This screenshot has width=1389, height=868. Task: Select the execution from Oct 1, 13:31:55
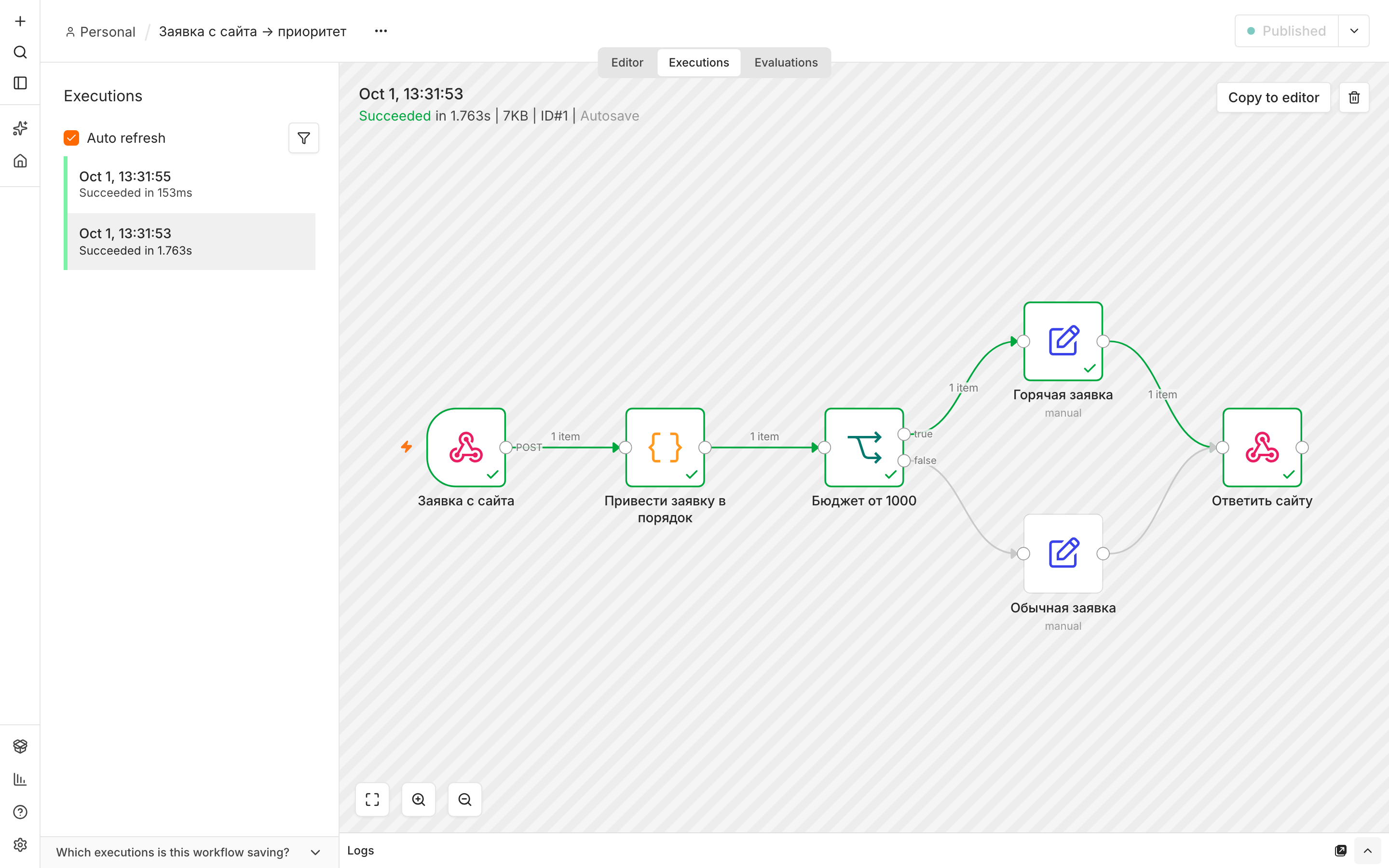coord(191,184)
